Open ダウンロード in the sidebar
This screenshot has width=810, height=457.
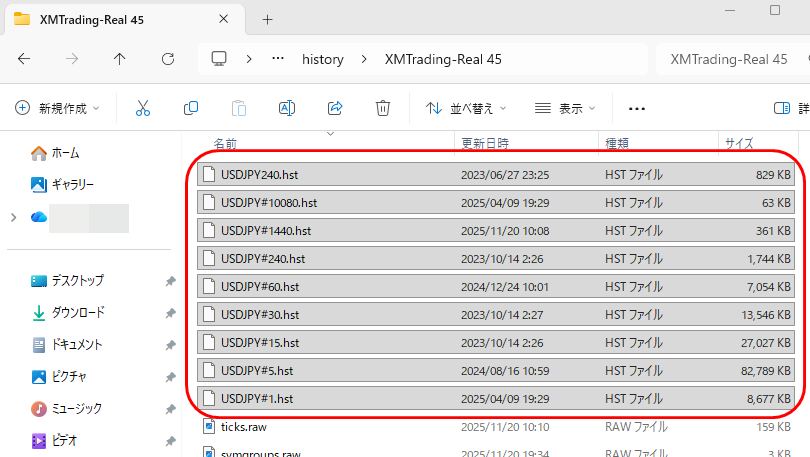[x=77, y=313]
